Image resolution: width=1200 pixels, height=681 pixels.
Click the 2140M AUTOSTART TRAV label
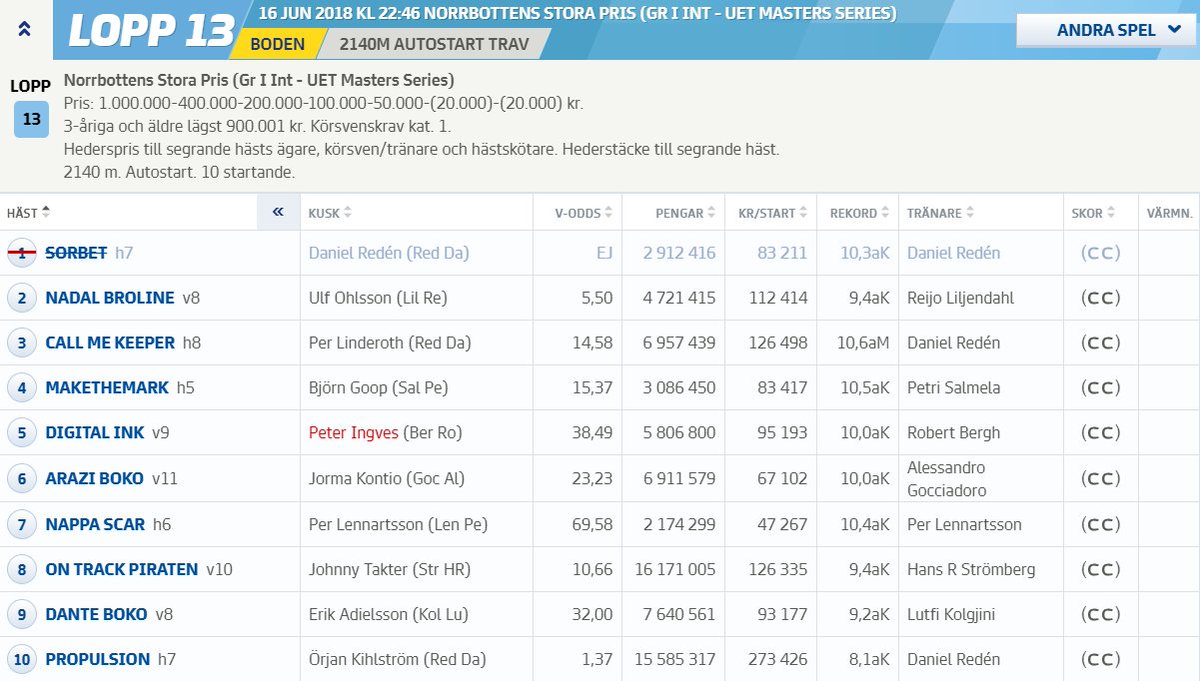[x=436, y=44]
